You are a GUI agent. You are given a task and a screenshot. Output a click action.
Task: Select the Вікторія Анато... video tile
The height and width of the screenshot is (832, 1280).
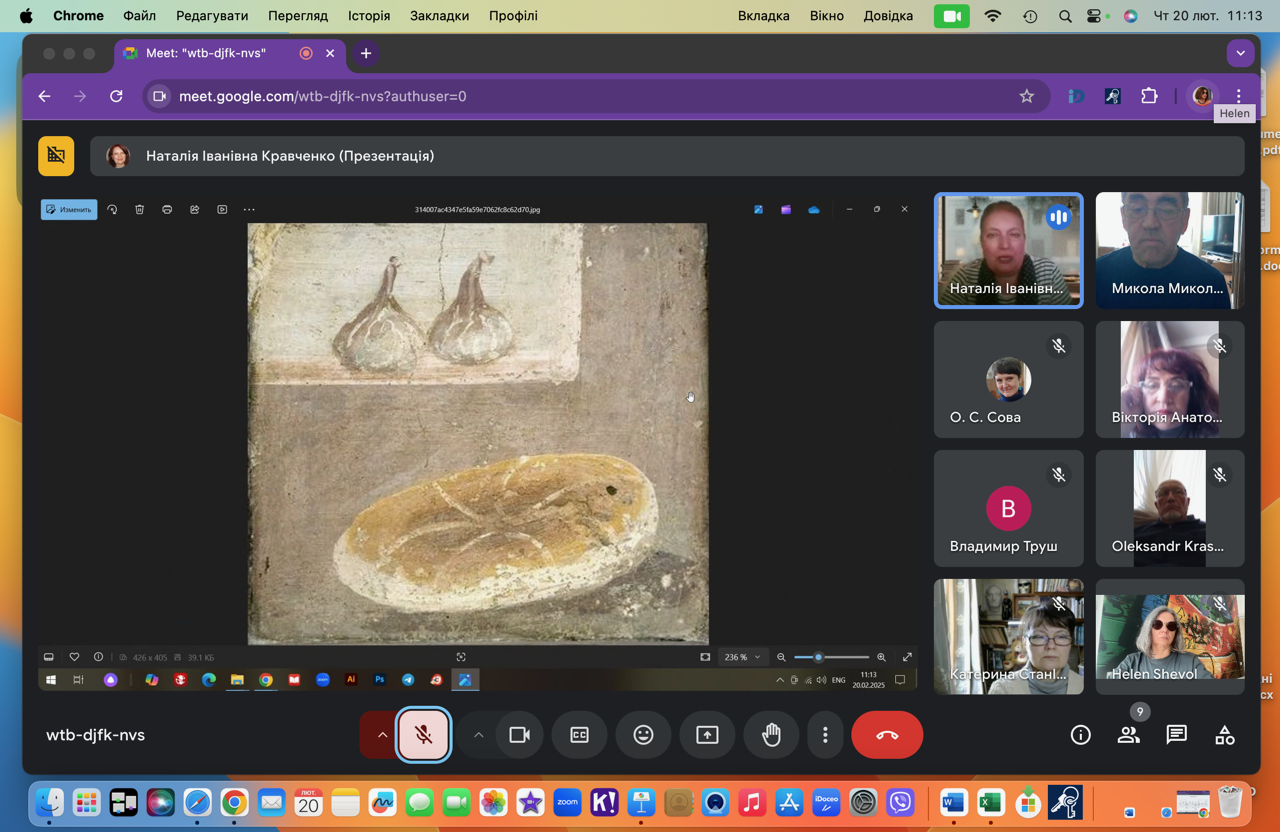(x=1170, y=379)
